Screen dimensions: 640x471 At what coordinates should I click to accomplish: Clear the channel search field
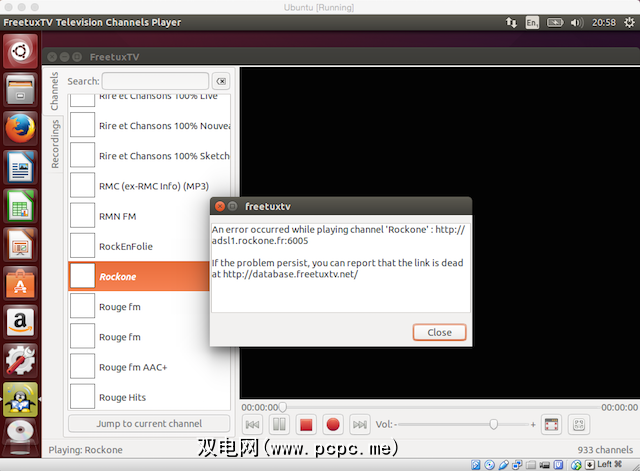click(x=221, y=81)
